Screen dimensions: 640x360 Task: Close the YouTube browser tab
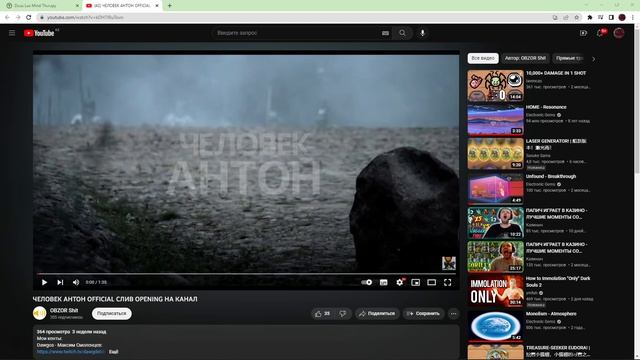[157, 6]
